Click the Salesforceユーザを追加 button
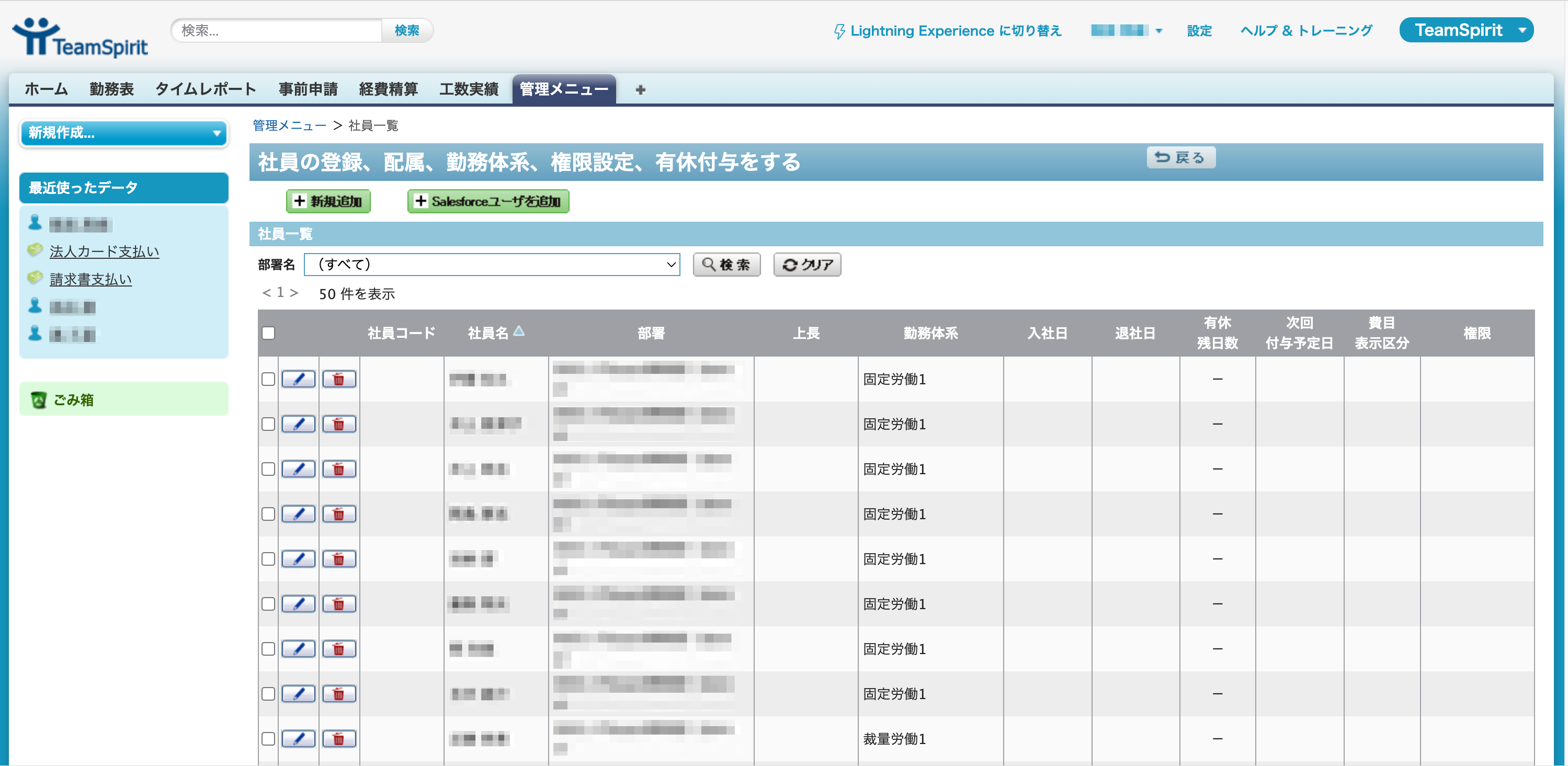 (x=488, y=201)
